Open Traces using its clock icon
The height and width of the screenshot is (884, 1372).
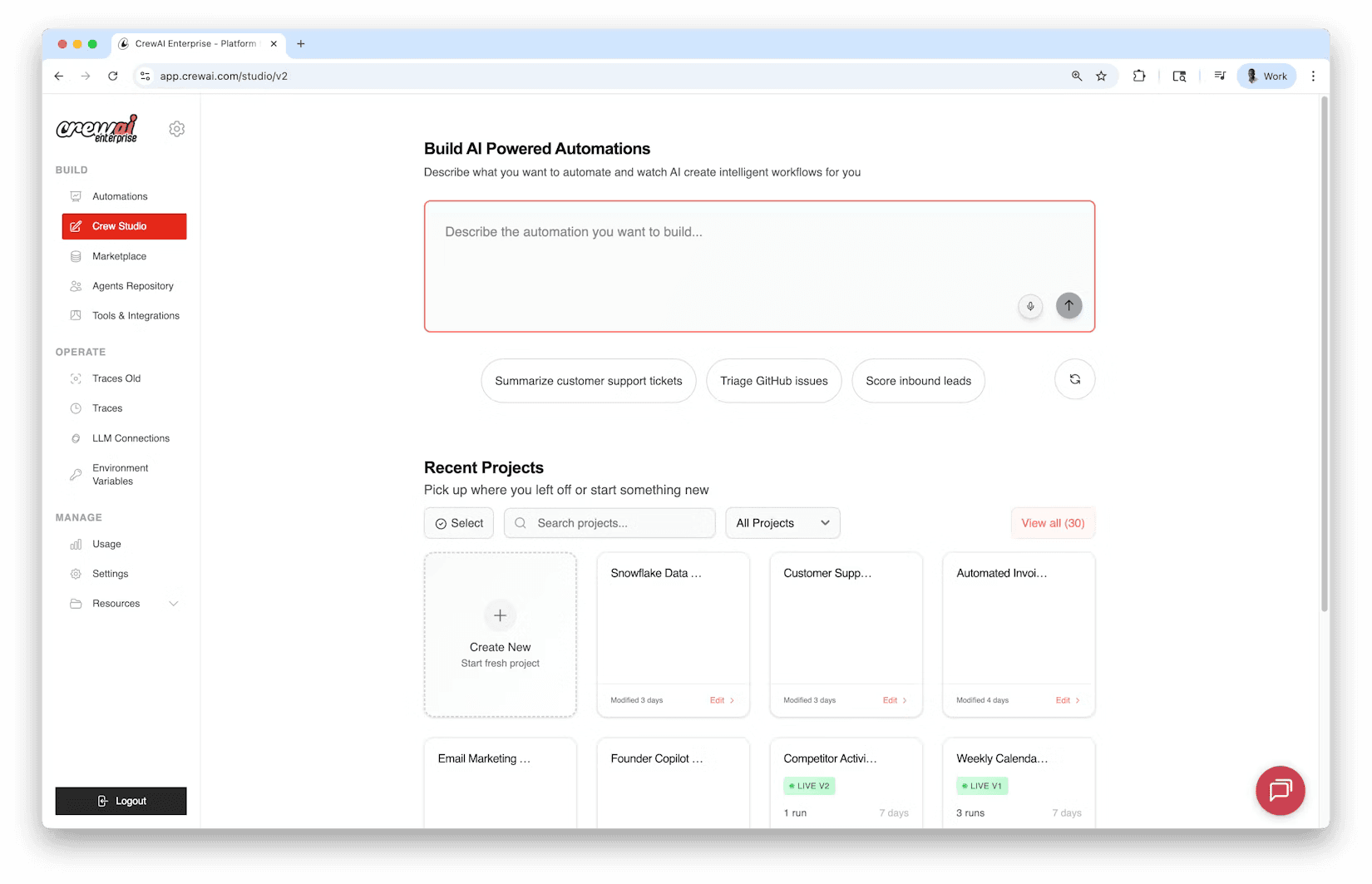(76, 407)
